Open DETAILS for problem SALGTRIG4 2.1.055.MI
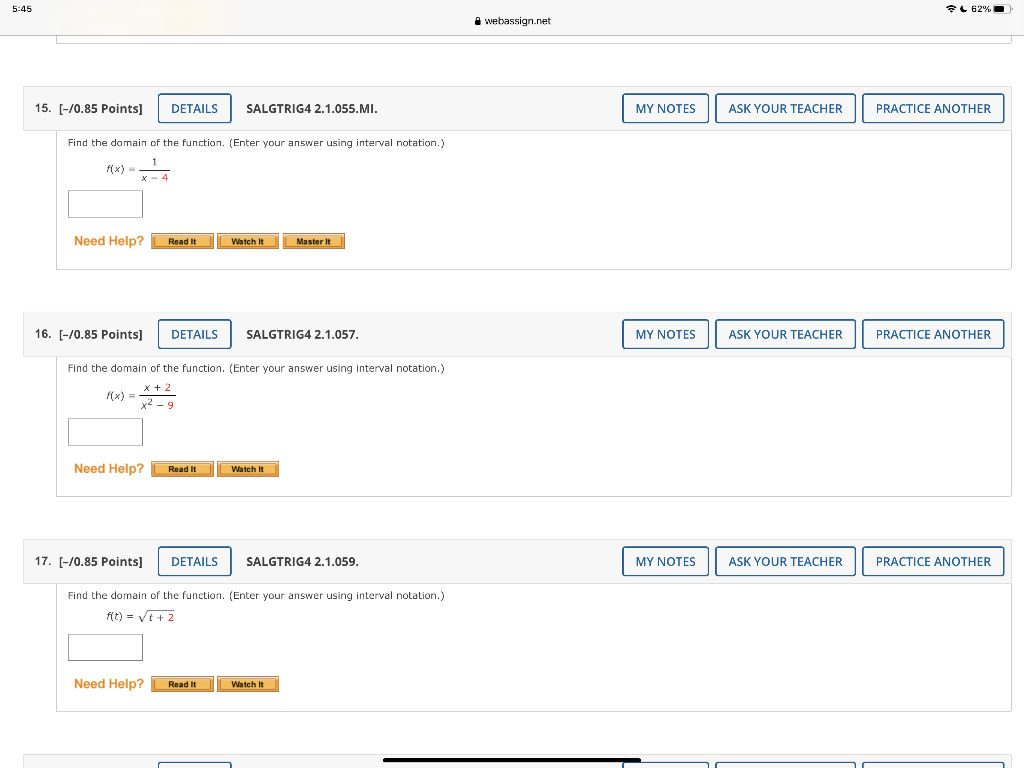 [194, 108]
